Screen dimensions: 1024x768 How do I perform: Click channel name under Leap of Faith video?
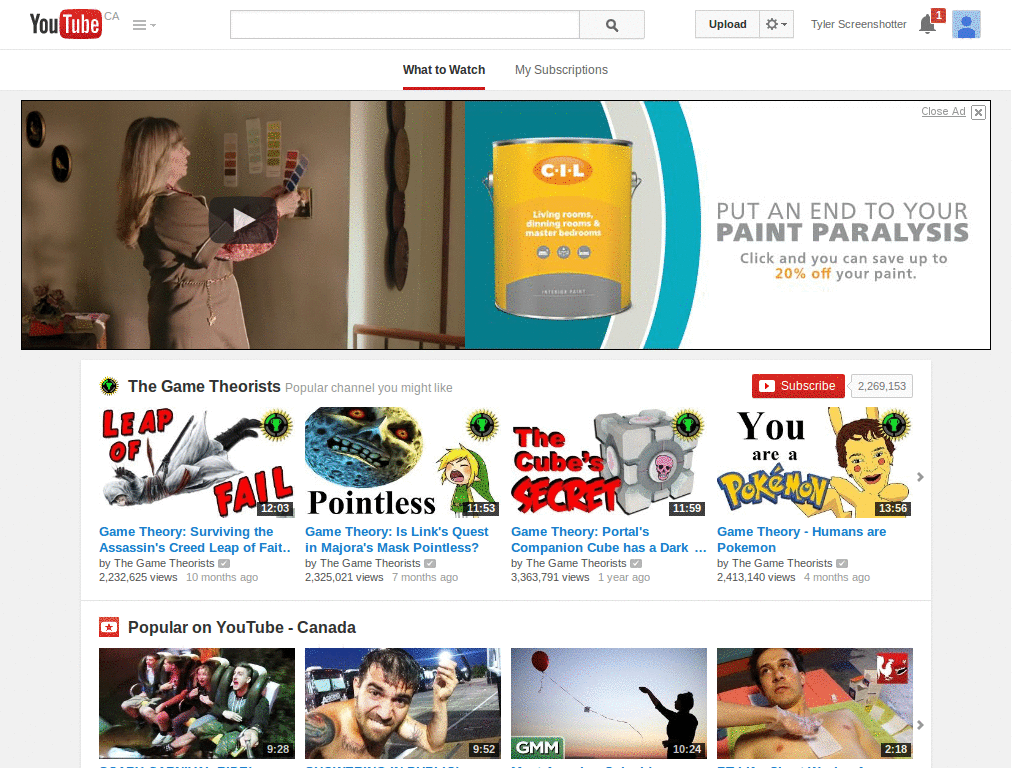coord(164,563)
